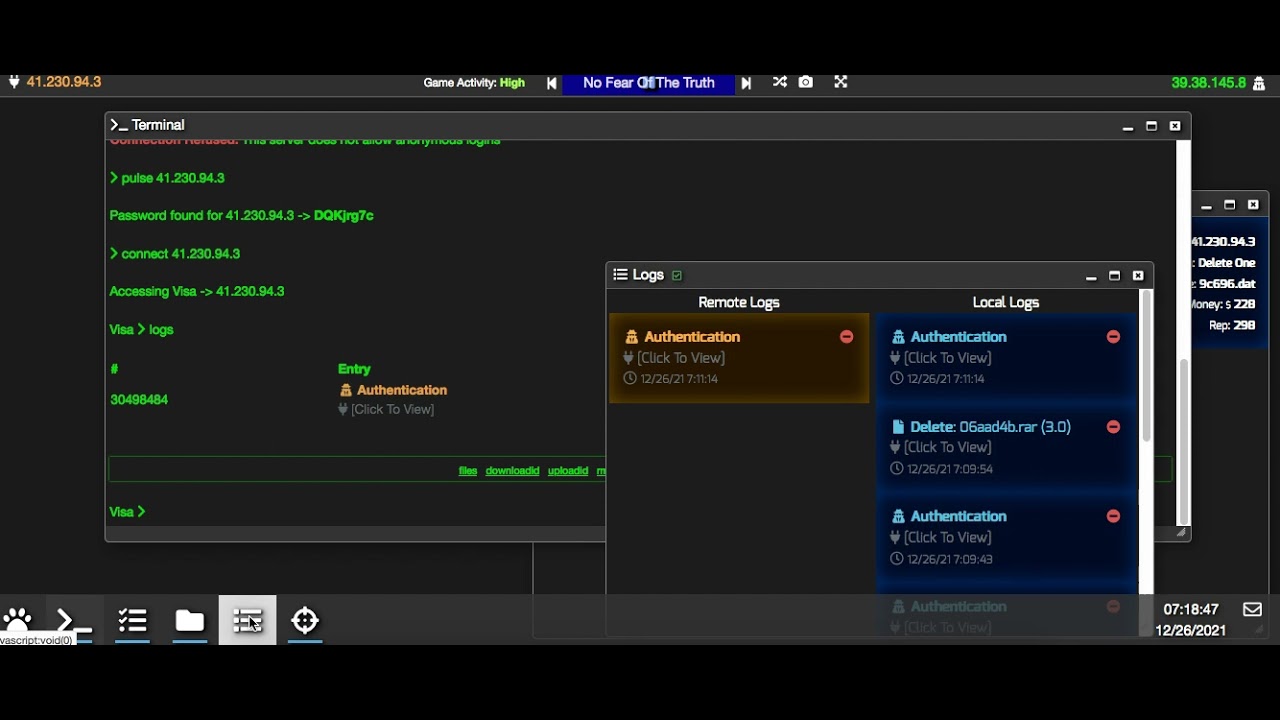Enter fullscreen with the expand arrows icon
Image resolution: width=1280 pixels, height=720 pixels.
(841, 82)
